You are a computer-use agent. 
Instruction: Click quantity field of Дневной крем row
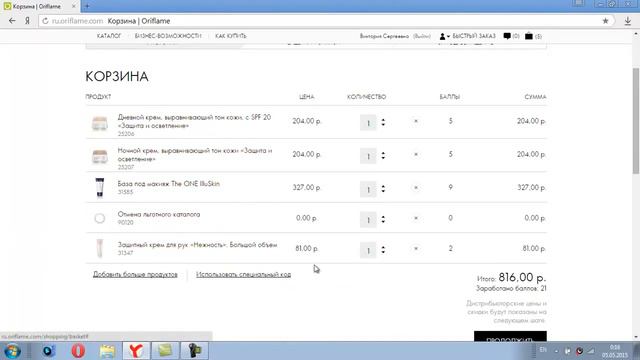click(x=368, y=122)
